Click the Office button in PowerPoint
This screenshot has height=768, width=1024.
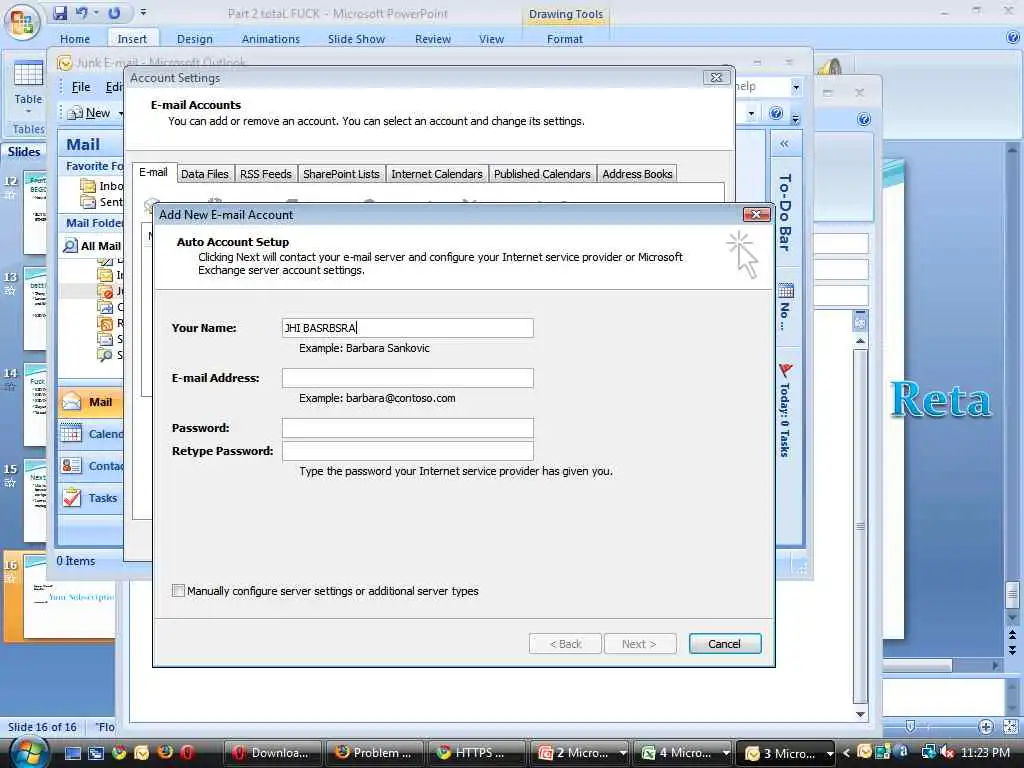22,21
